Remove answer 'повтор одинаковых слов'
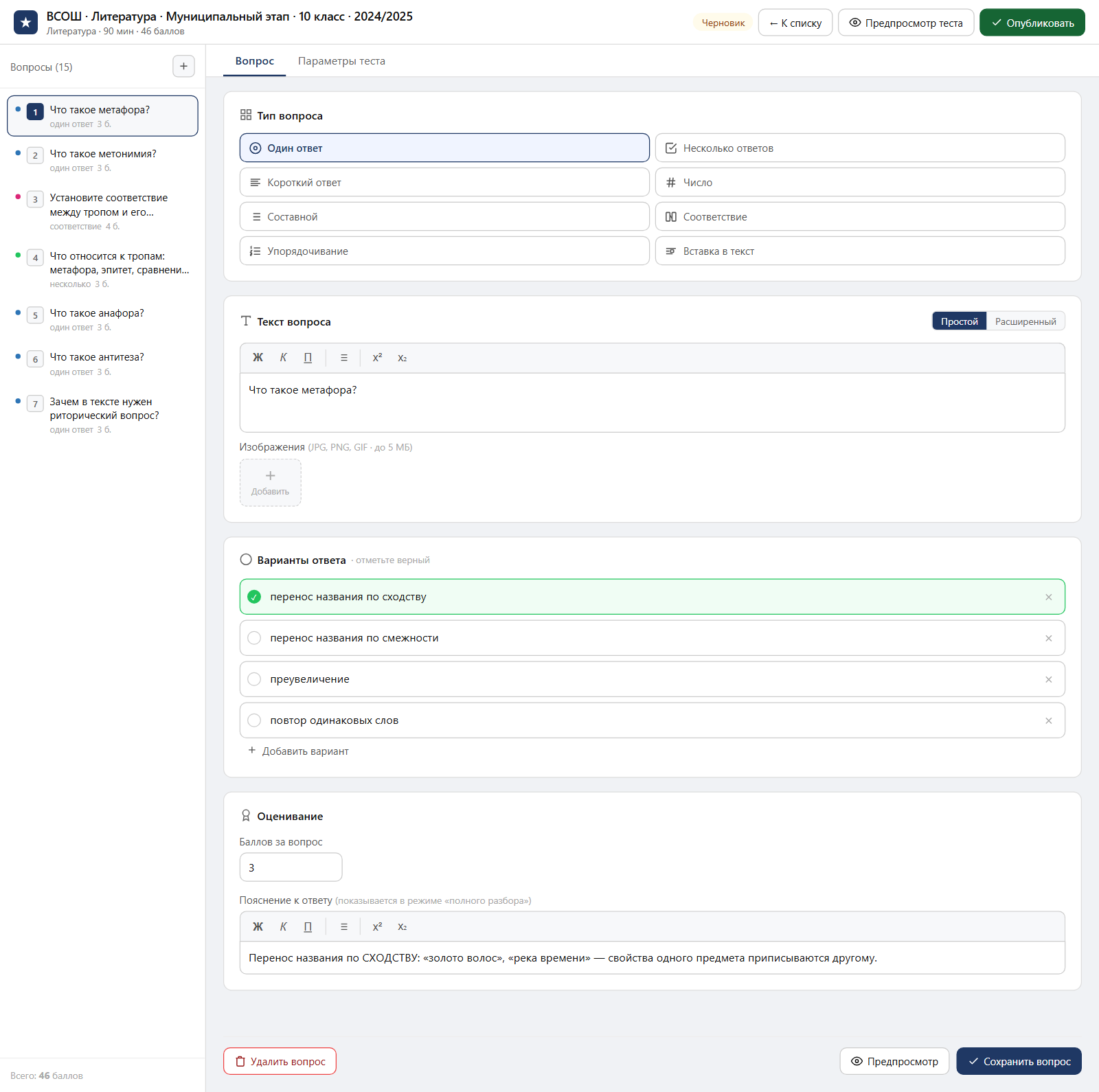 [1049, 720]
